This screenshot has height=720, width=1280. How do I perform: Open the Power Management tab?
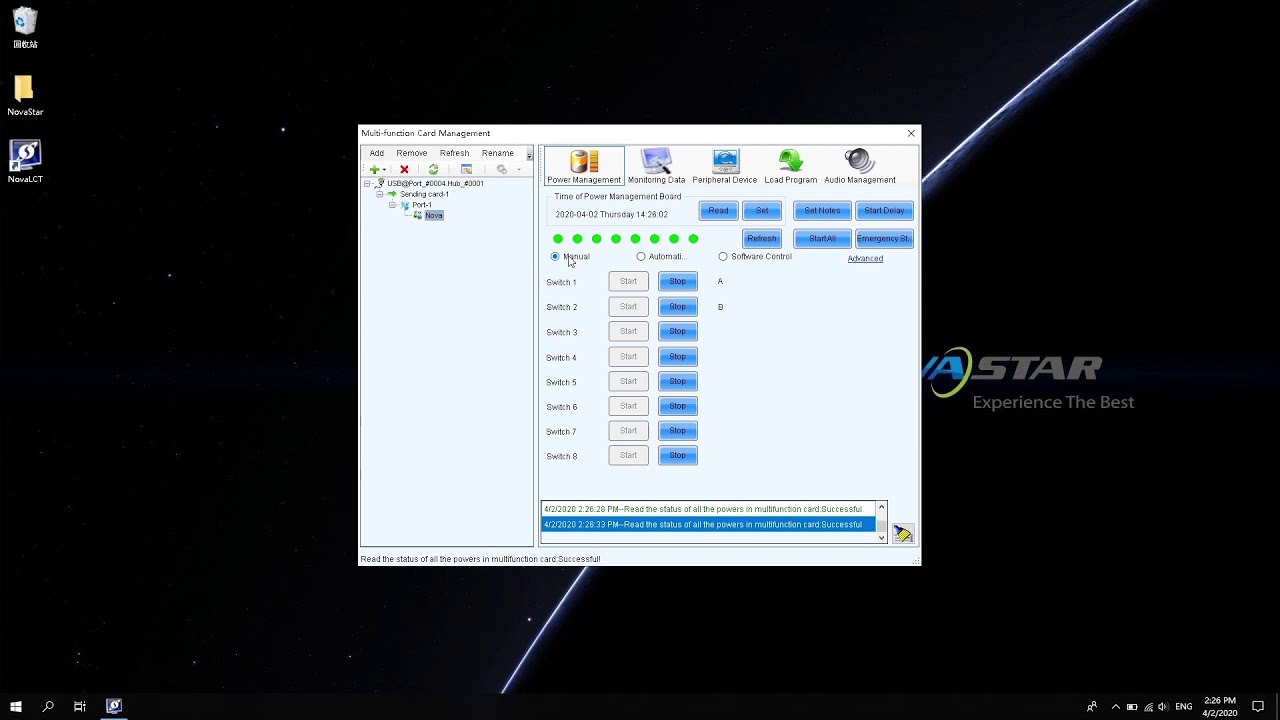pyautogui.click(x=584, y=166)
